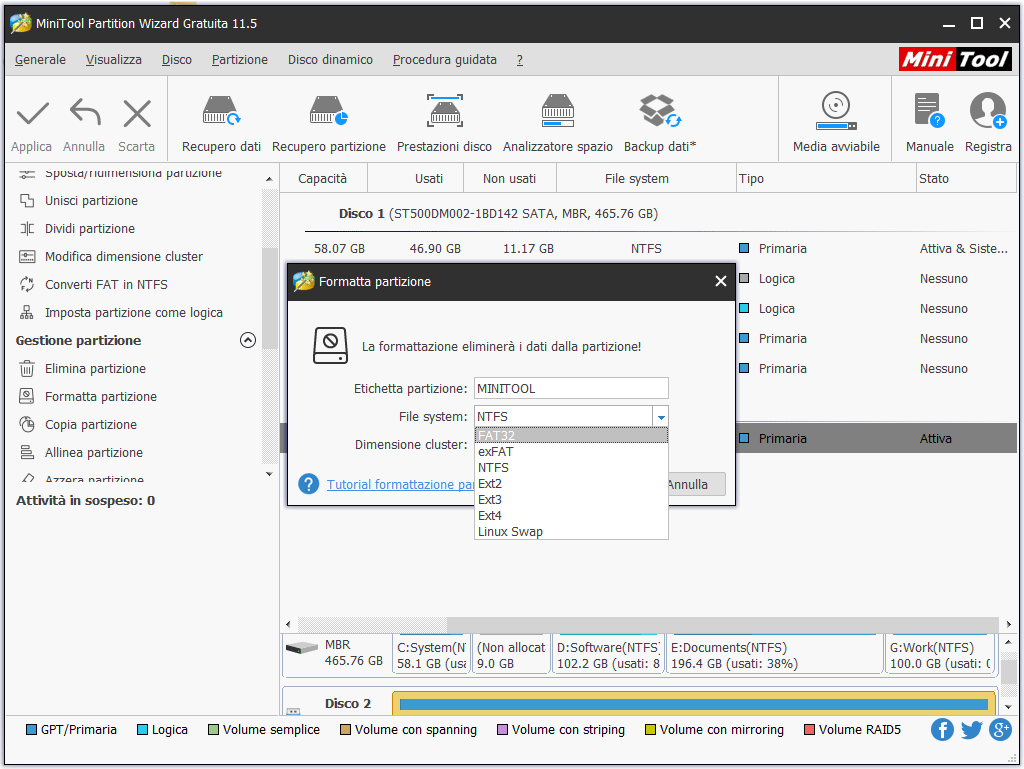Collapse the Gestione partizione section

pyautogui.click(x=248, y=340)
